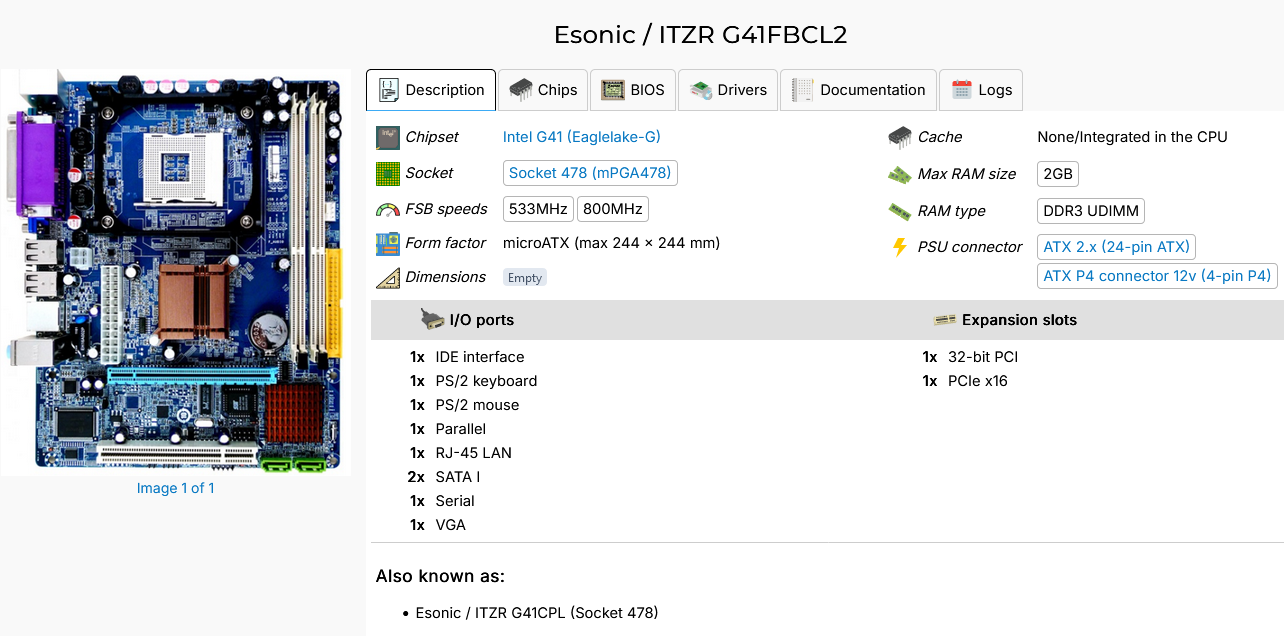Click the Empty dimensions badge
Screen dimensions: 1284x636
click(x=525, y=278)
